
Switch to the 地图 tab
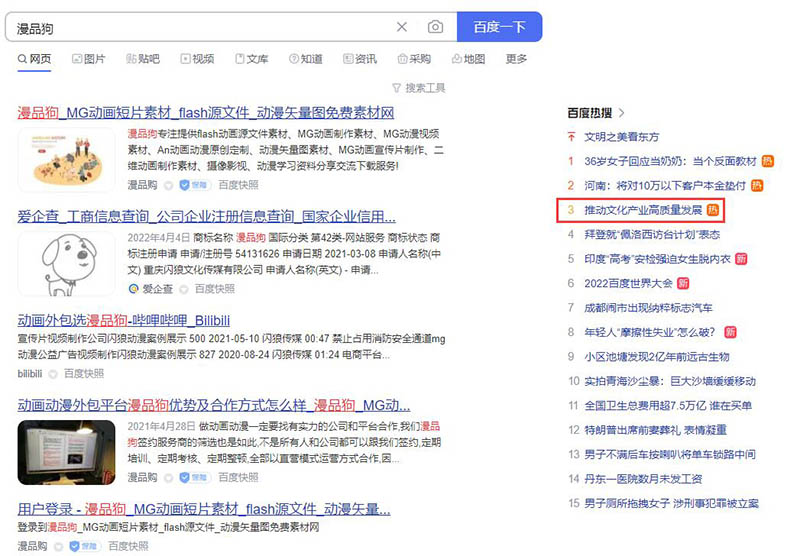468,59
